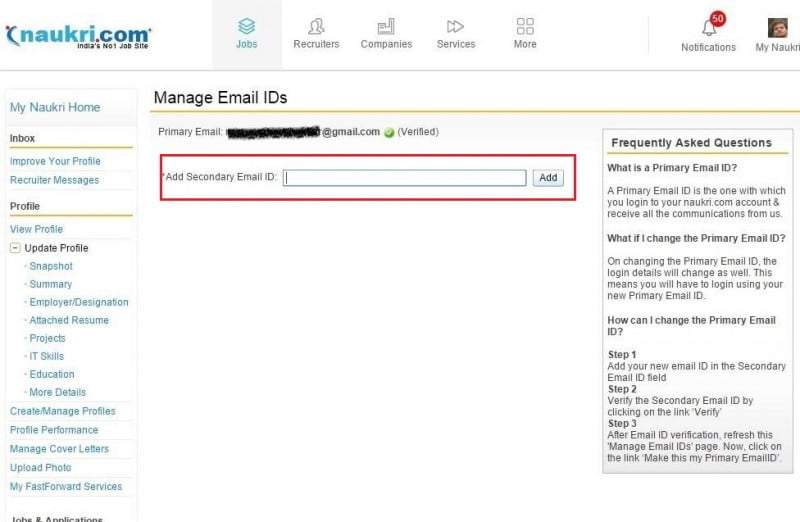Screen dimensions: 800x522
Task: Collapse the Update Profile tree
Action: point(16,248)
